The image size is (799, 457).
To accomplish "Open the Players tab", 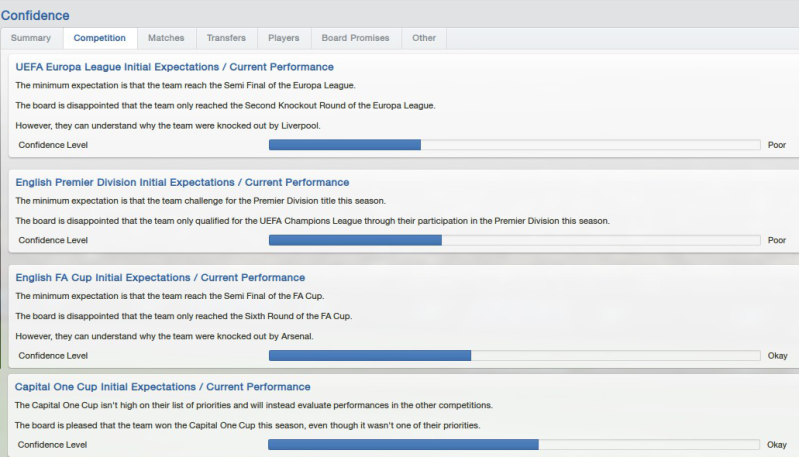I will tap(284, 38).
